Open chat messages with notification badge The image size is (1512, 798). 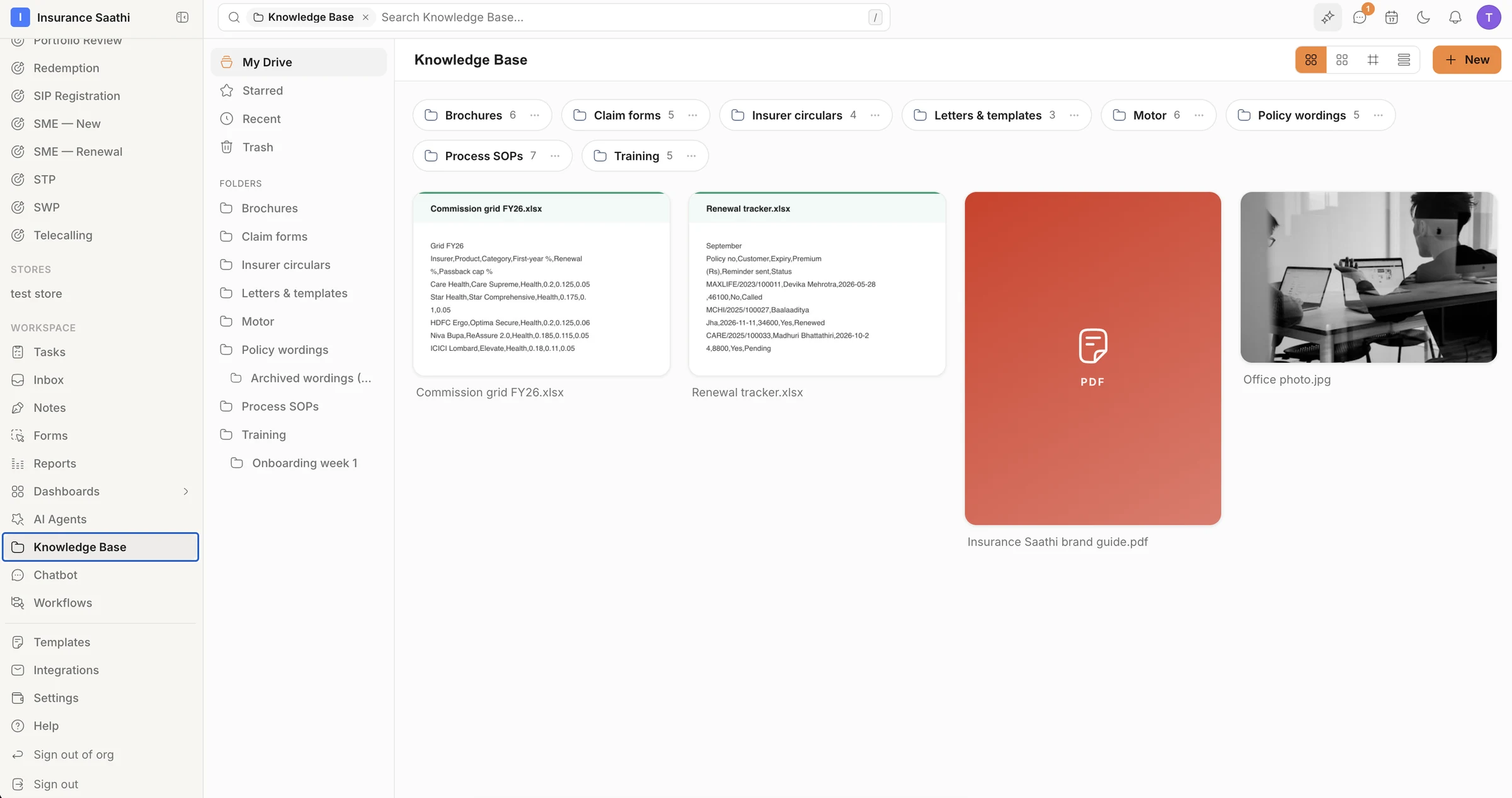[1360, 17]
